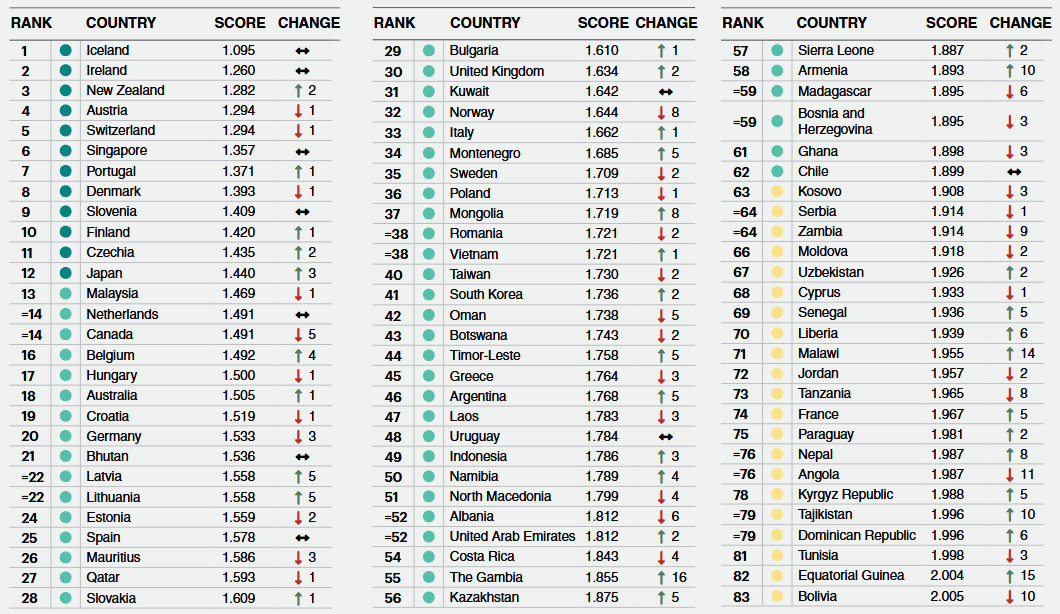Click the dark teal dot beside Japan
1060x614 pixels.
66,273
